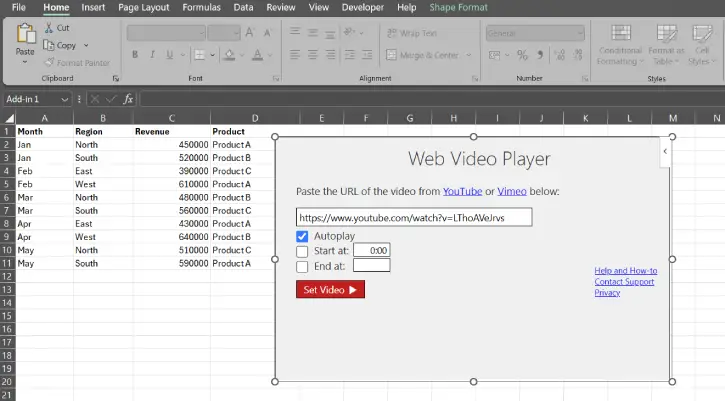Click the End at time field

(x=372, y=265)
